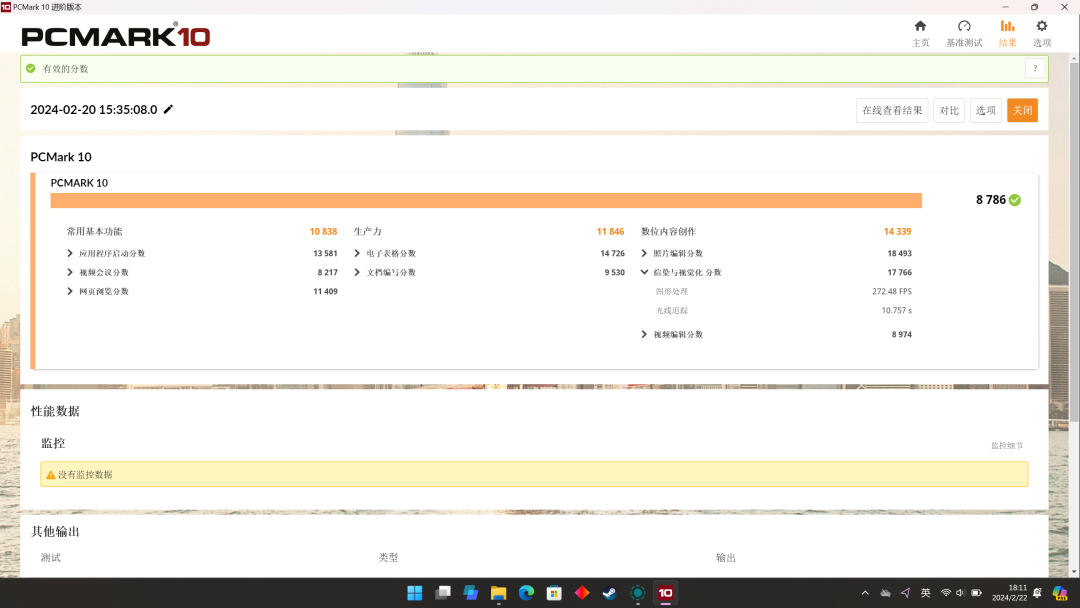Click the 生产力 score 11 846
This screenshot has height=608, width=1080.
(610, 231)
